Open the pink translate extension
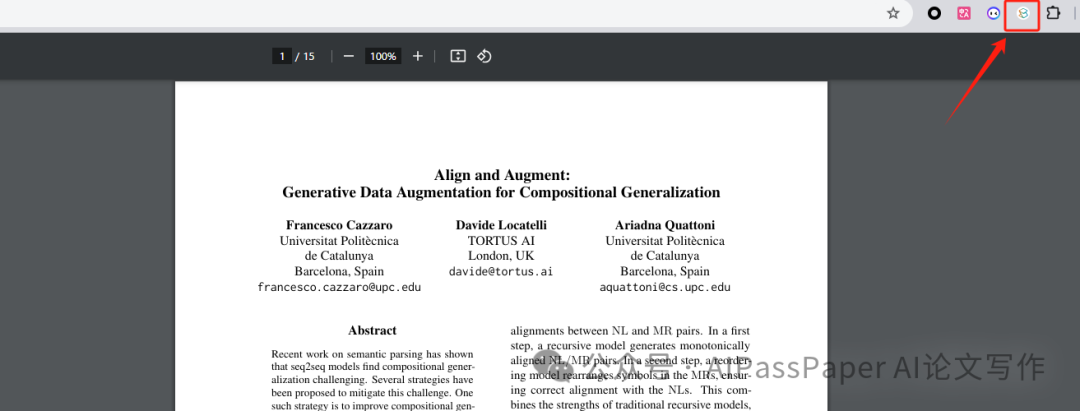The width and height of the screenshot is (1080, 411). point(964,13)
